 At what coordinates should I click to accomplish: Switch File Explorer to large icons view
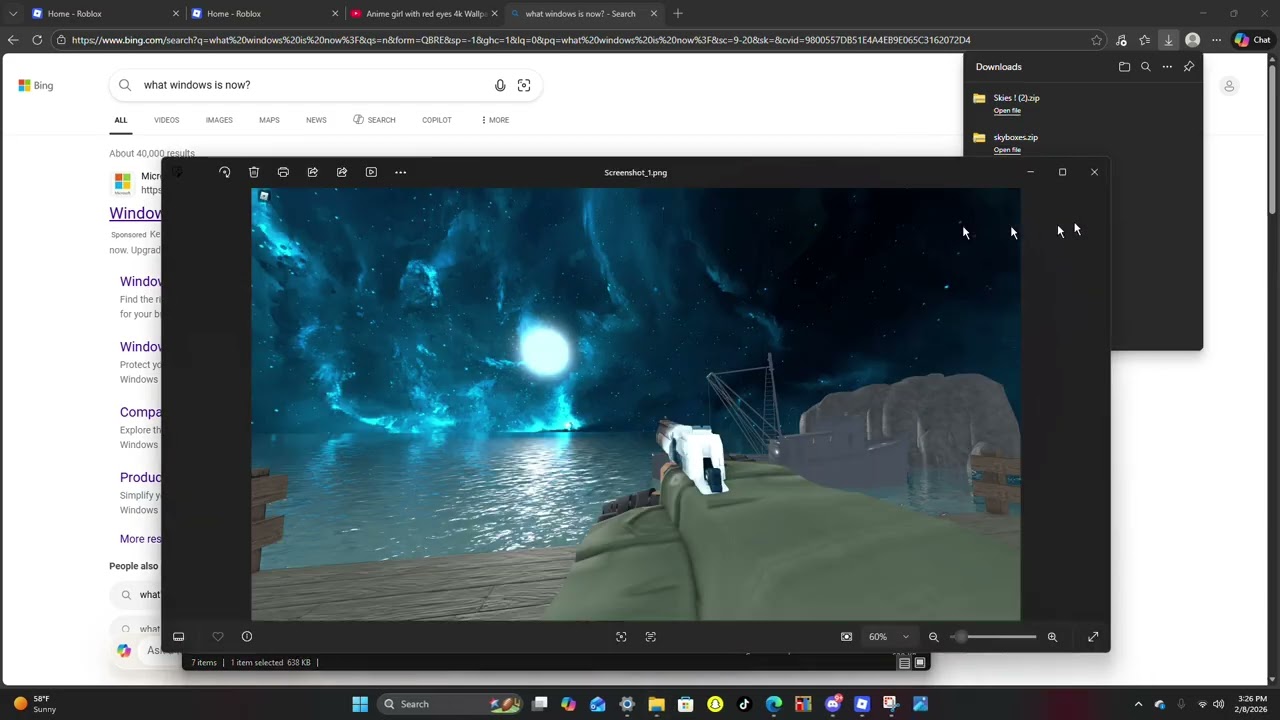click(920, 663)
